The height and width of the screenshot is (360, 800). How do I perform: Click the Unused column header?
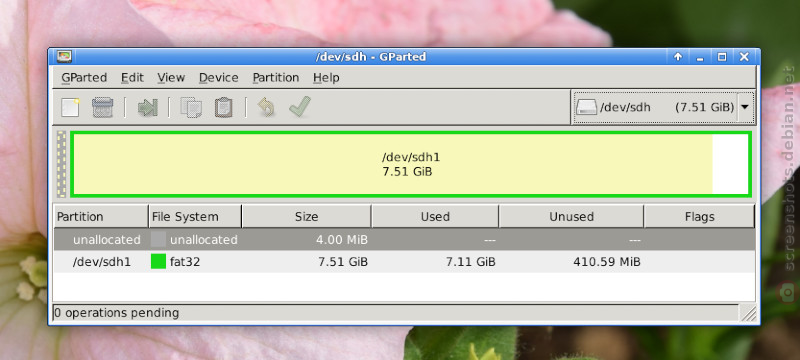click(571, 217)
